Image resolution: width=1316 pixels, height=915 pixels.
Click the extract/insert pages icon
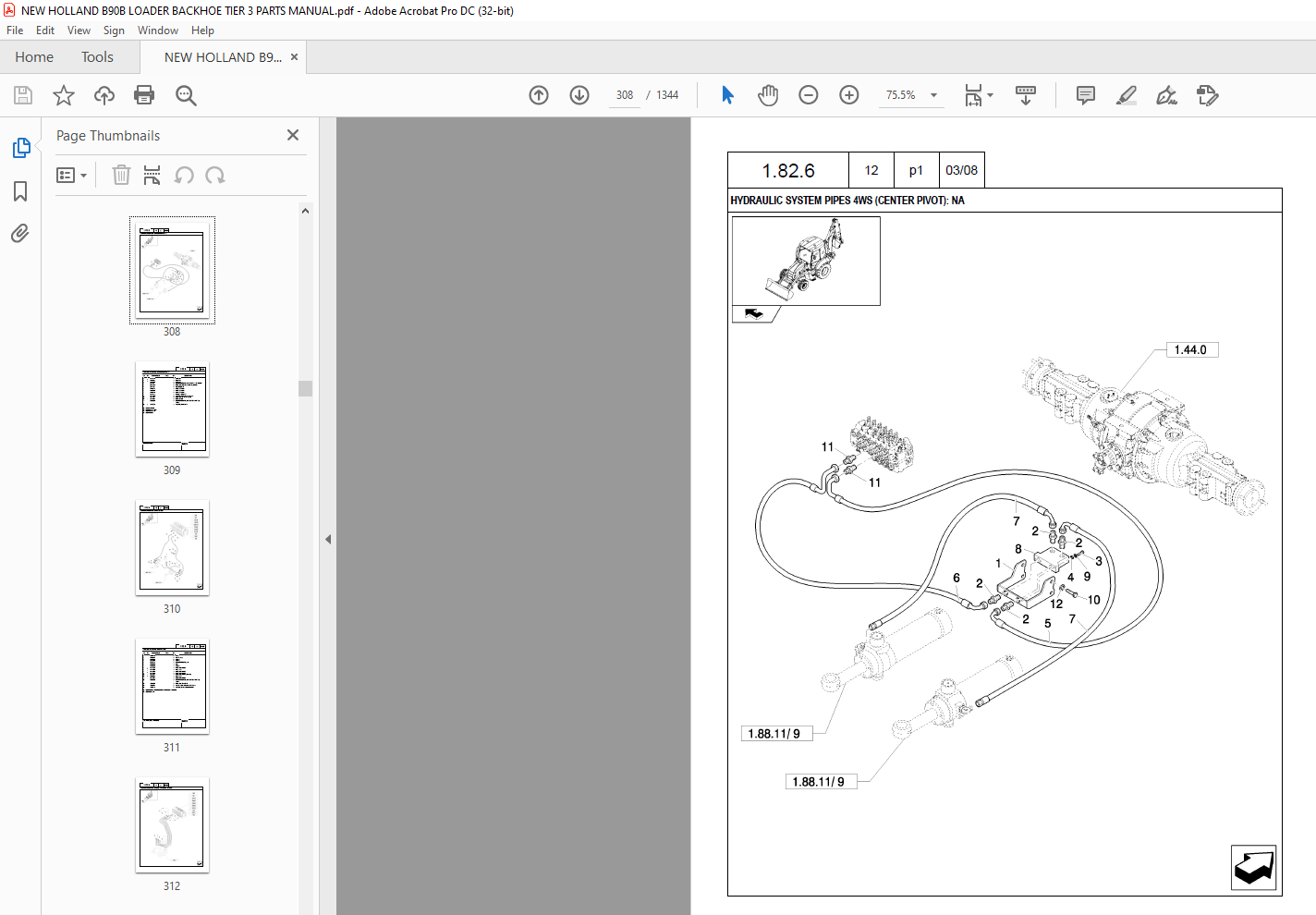tap(152, 175)
